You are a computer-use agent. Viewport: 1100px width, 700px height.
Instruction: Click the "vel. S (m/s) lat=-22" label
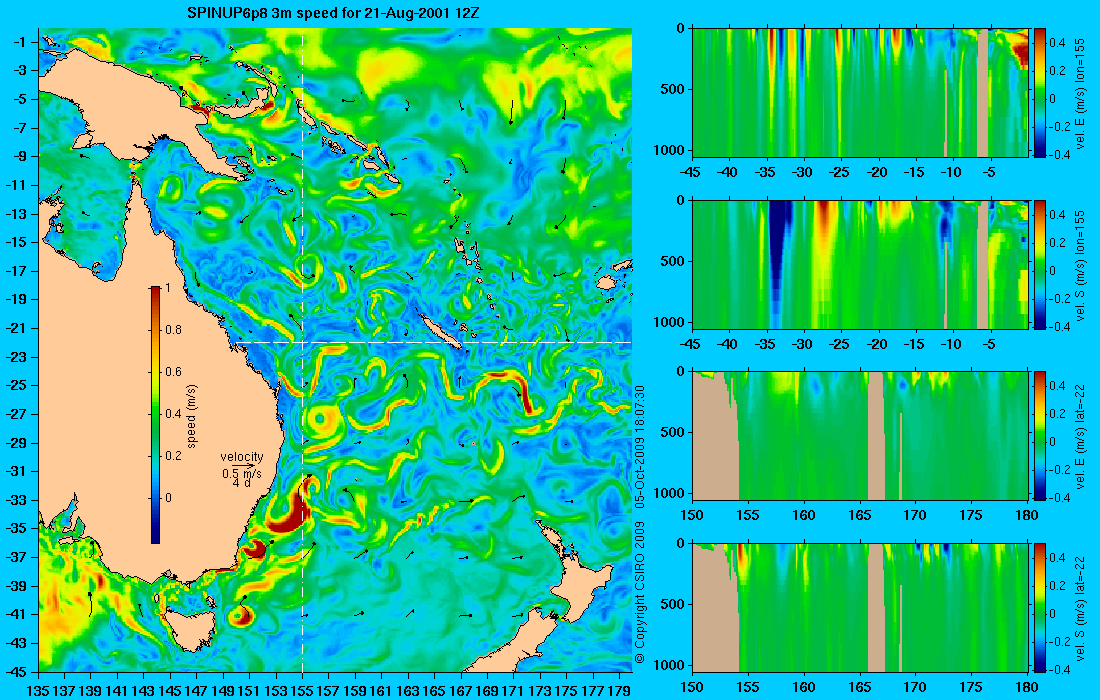[x=1080, y=607]
